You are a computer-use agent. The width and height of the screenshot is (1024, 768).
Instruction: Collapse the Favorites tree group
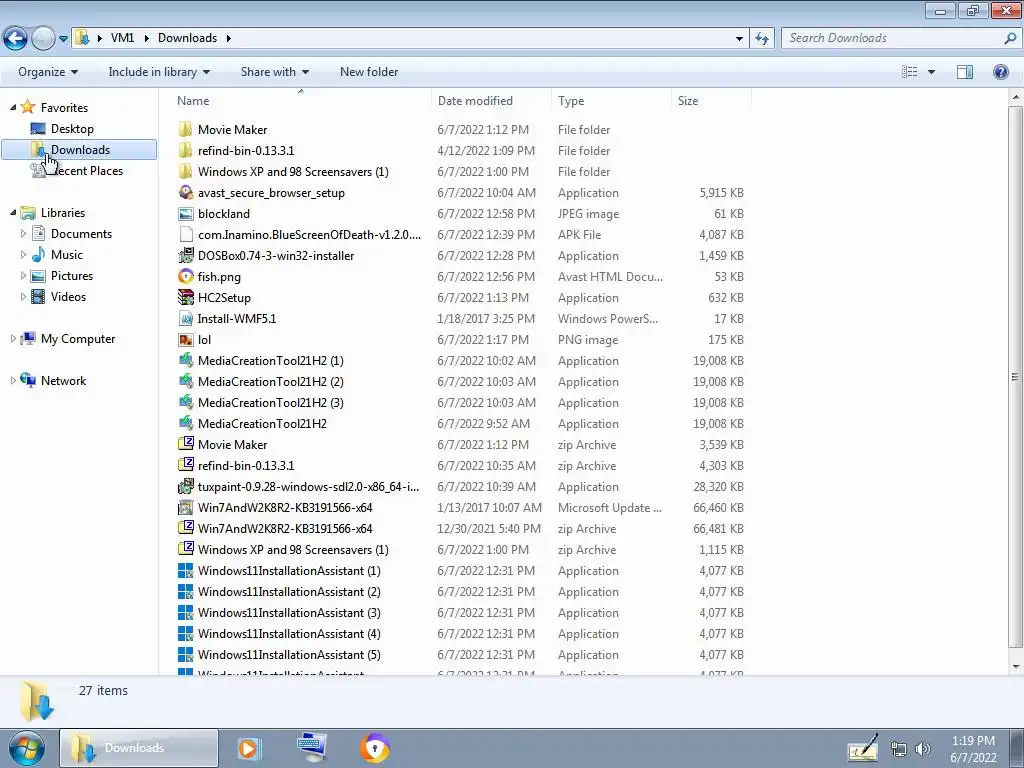[x=13, y=107]
